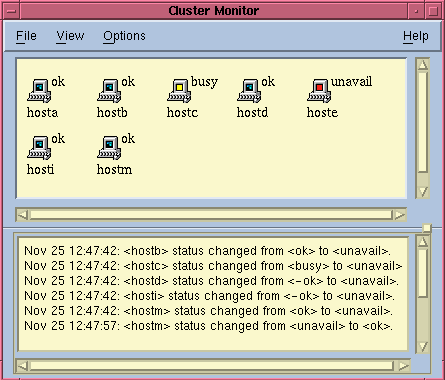Click the 'hosti' label
445x380 pixels.
[40, 170]
